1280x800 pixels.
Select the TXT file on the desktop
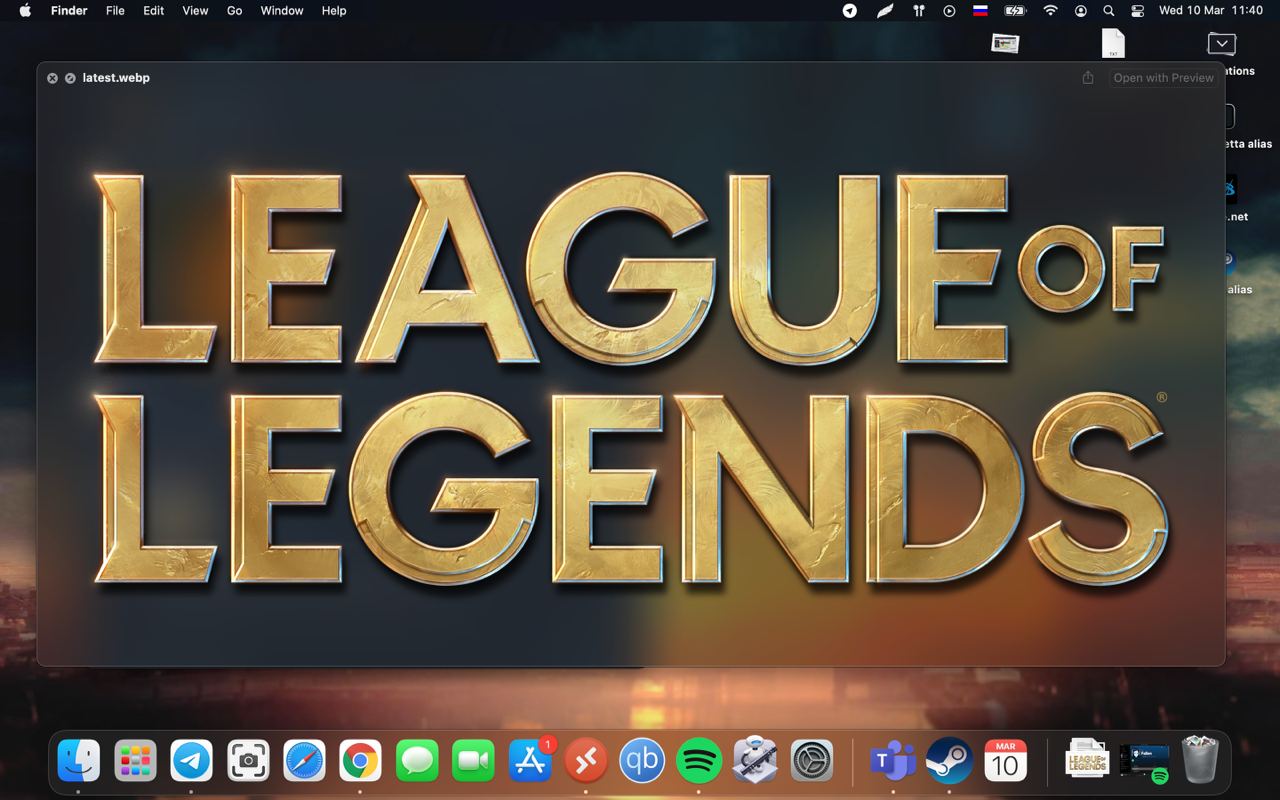click(1113, 43)
